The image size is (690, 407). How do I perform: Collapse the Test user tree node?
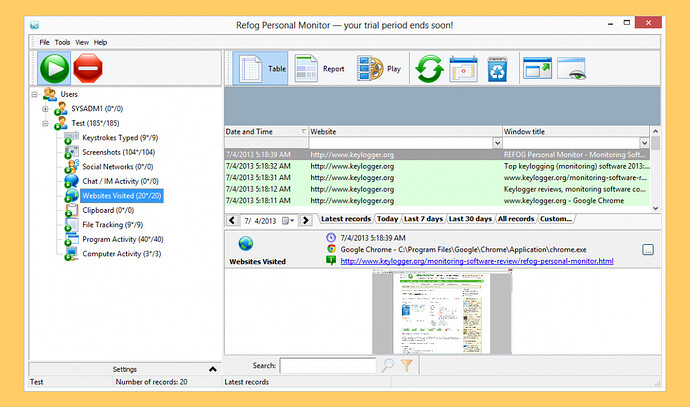point(45,123)
